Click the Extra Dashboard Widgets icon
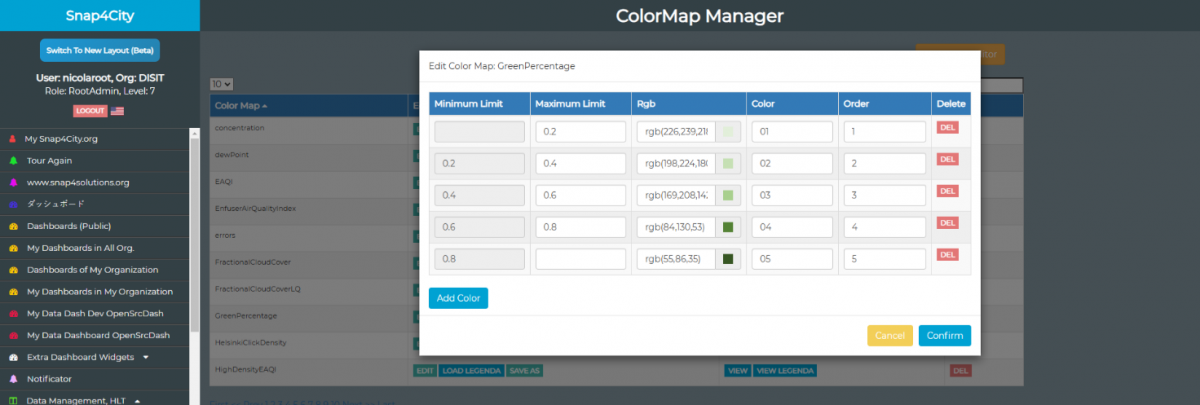This screenshot has height=405, width=1200. coord(13,357)
